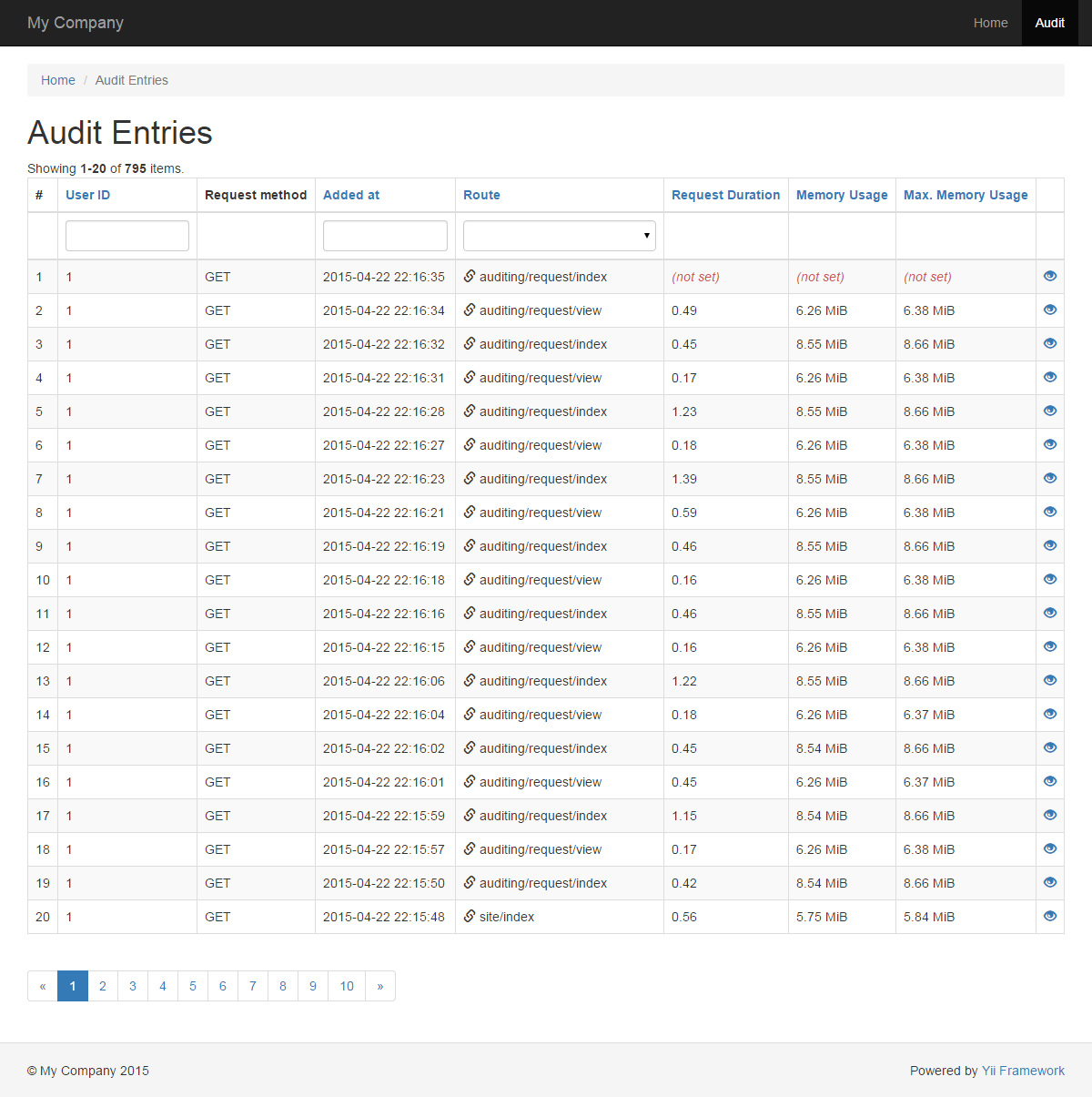Click the eye icon in row 14
The width and height of the screenshot is (1092, 1097).
1050,714
